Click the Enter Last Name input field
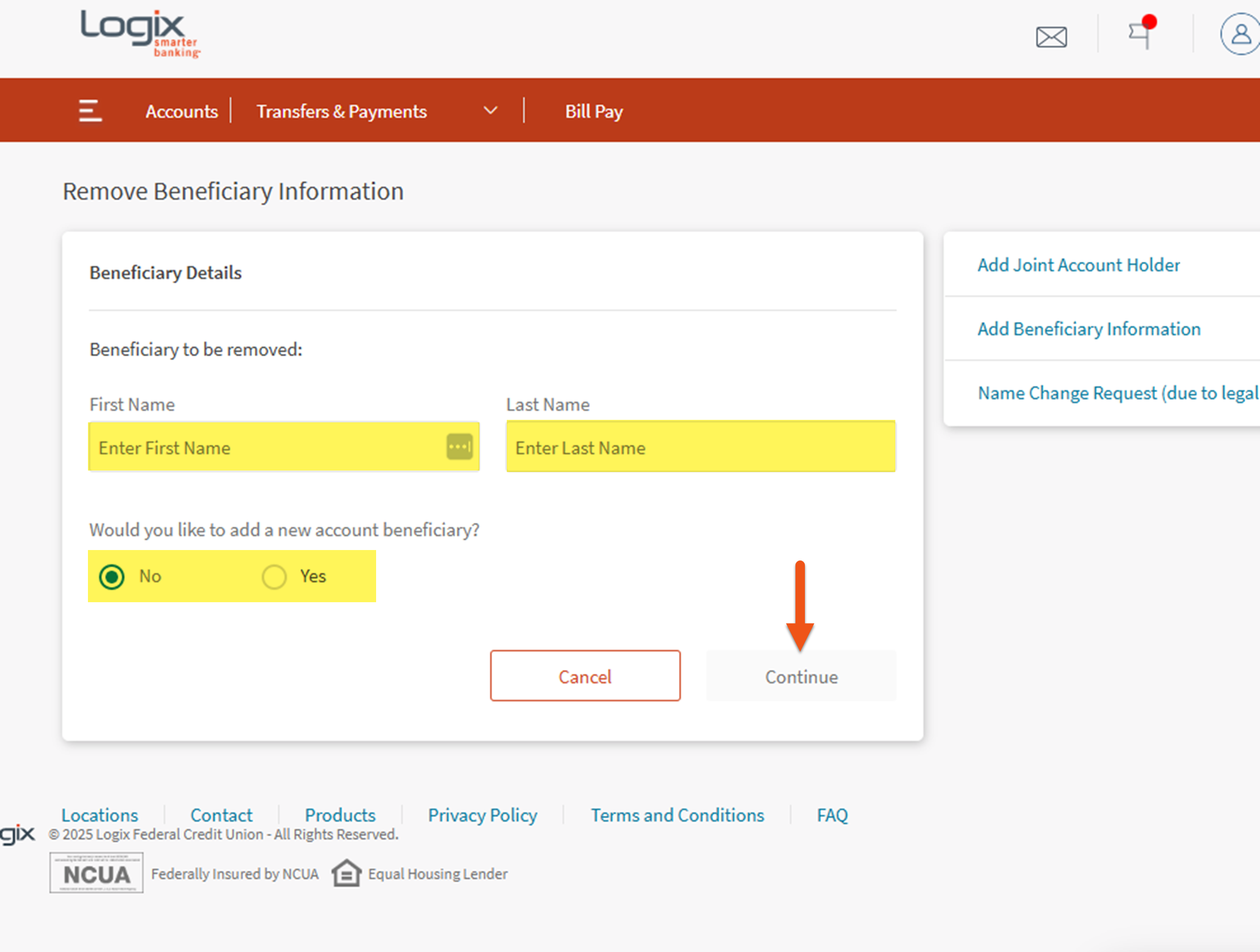 701,447
